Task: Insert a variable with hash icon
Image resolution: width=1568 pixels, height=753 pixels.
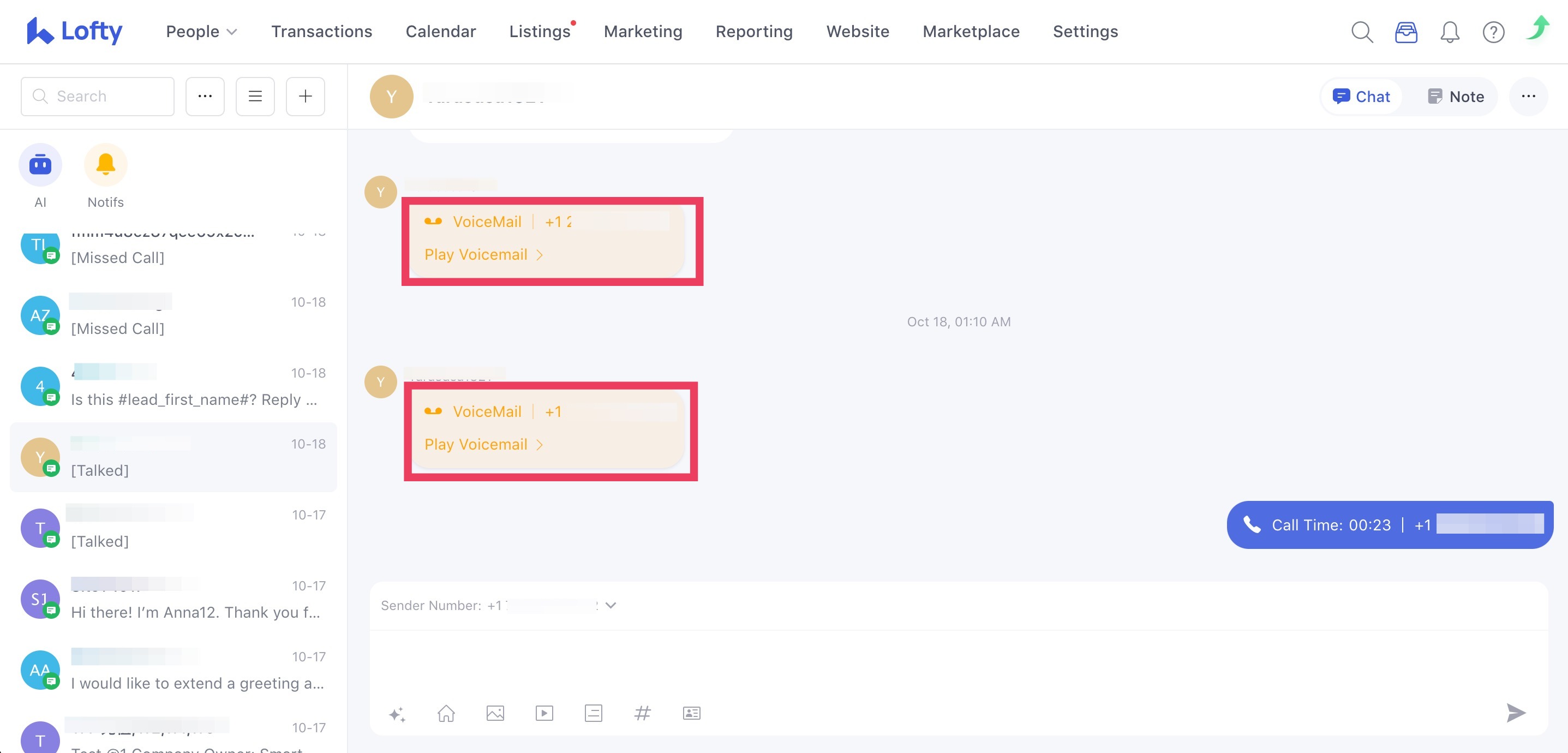Action: click(642, 713)
